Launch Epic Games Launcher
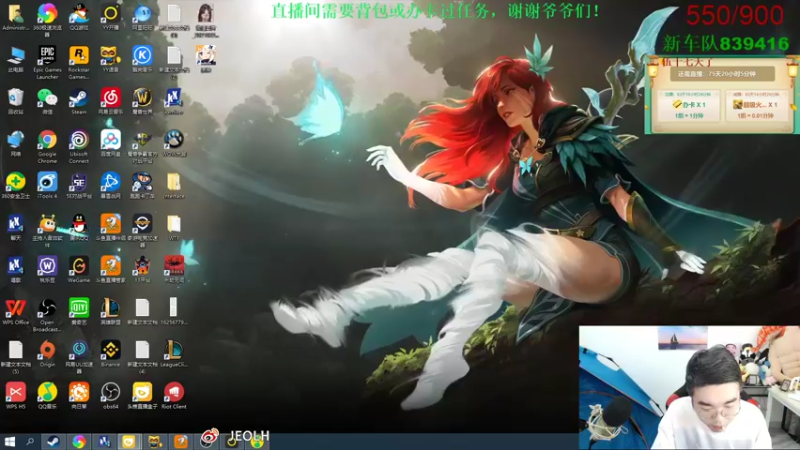The width and height of the screenshot is (800, 450). [47, 62]
